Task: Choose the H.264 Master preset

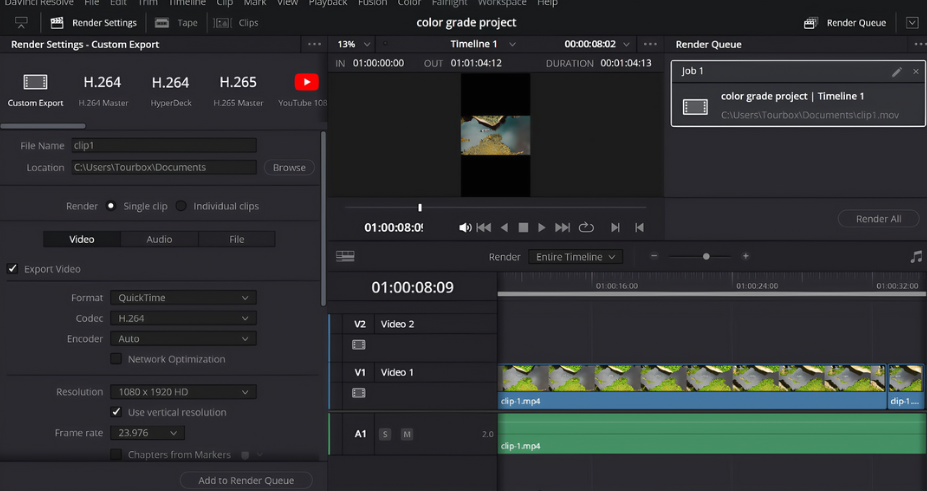Action: pos(103,90)
